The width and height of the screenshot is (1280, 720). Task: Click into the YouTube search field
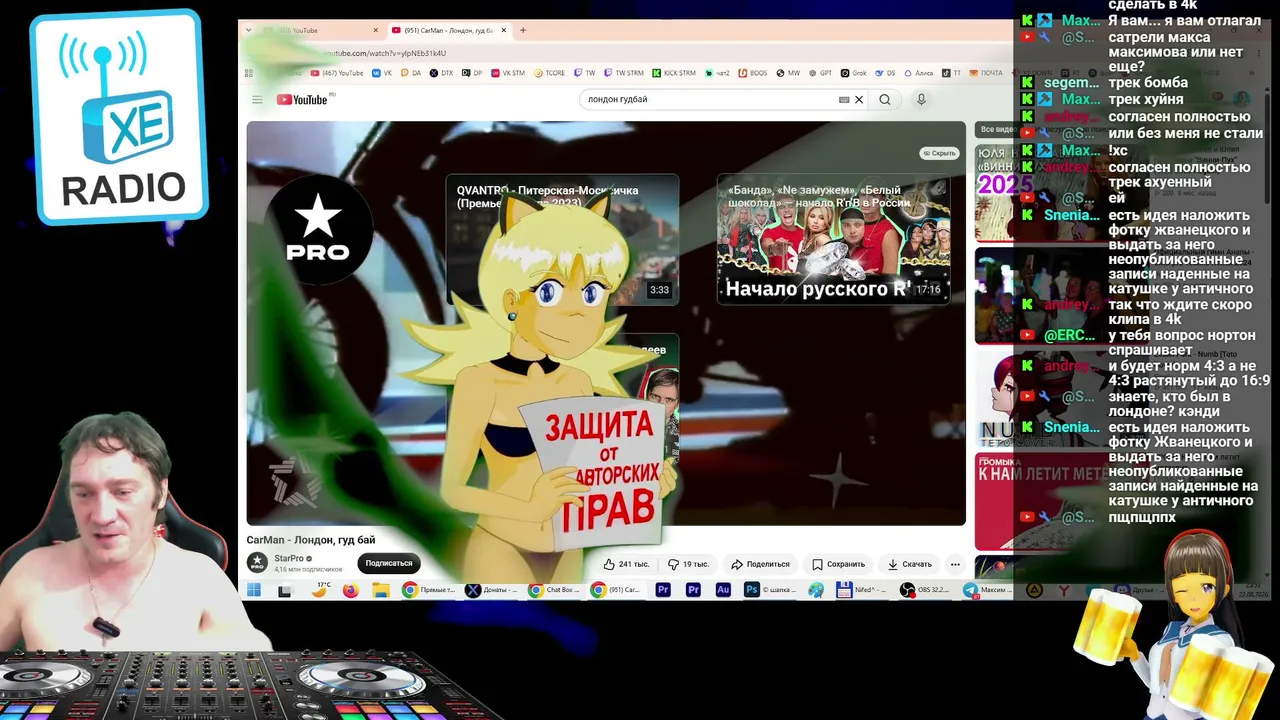pyautogui.click(x=710, y=99)
